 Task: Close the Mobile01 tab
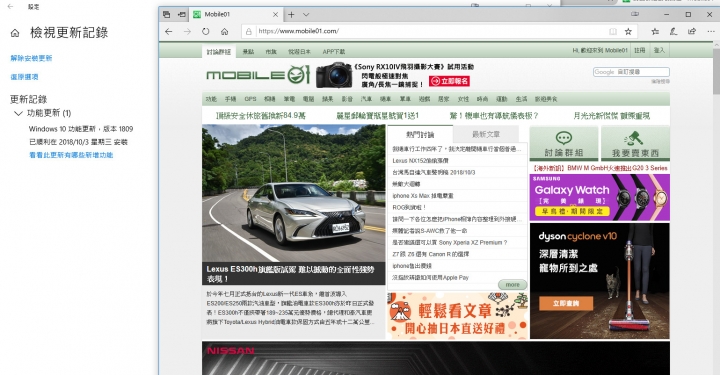pyautogui.click(x=276, y=14)
